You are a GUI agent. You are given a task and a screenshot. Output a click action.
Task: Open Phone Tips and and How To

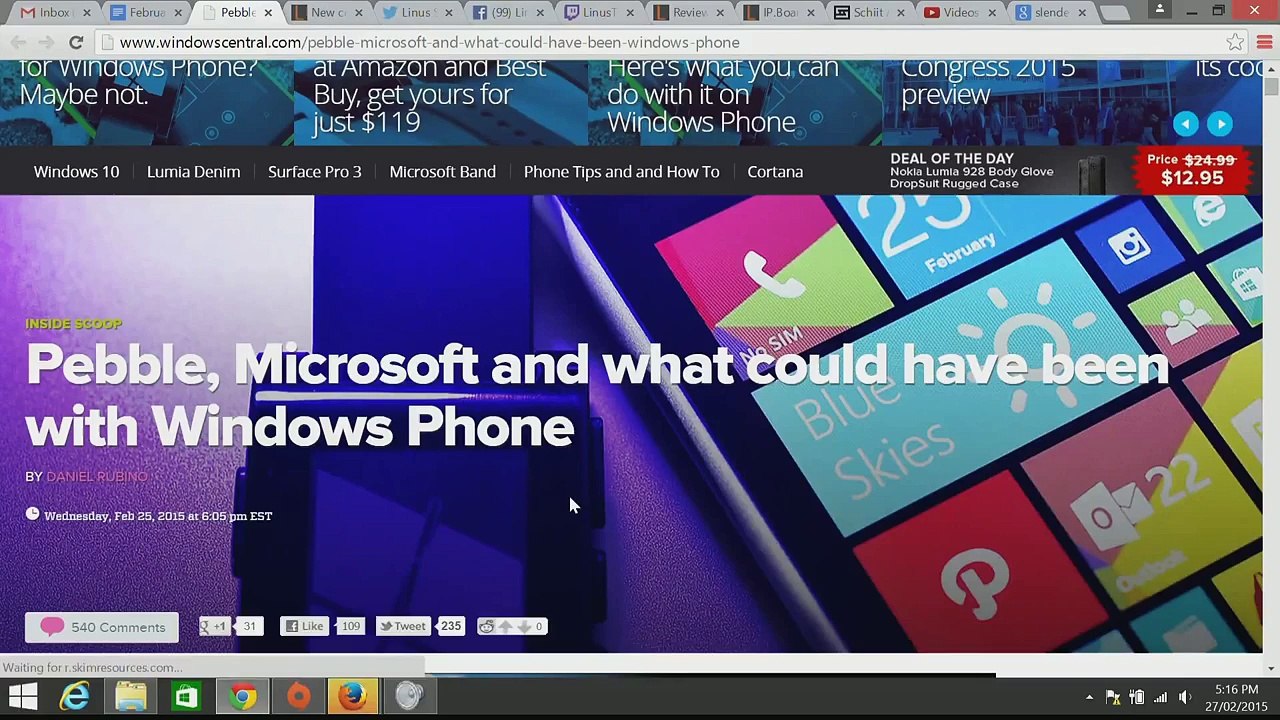(x=621, y=172)
